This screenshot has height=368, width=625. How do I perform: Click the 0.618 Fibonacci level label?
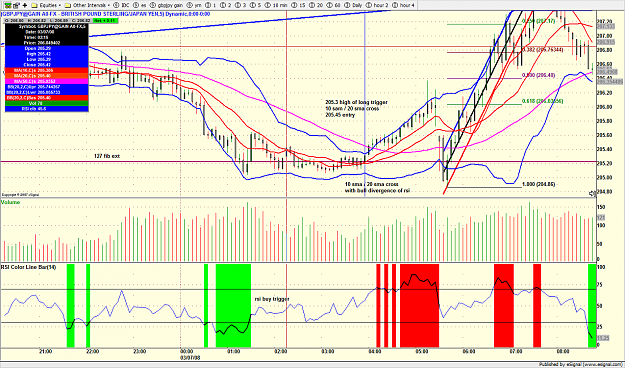(542, 101)
